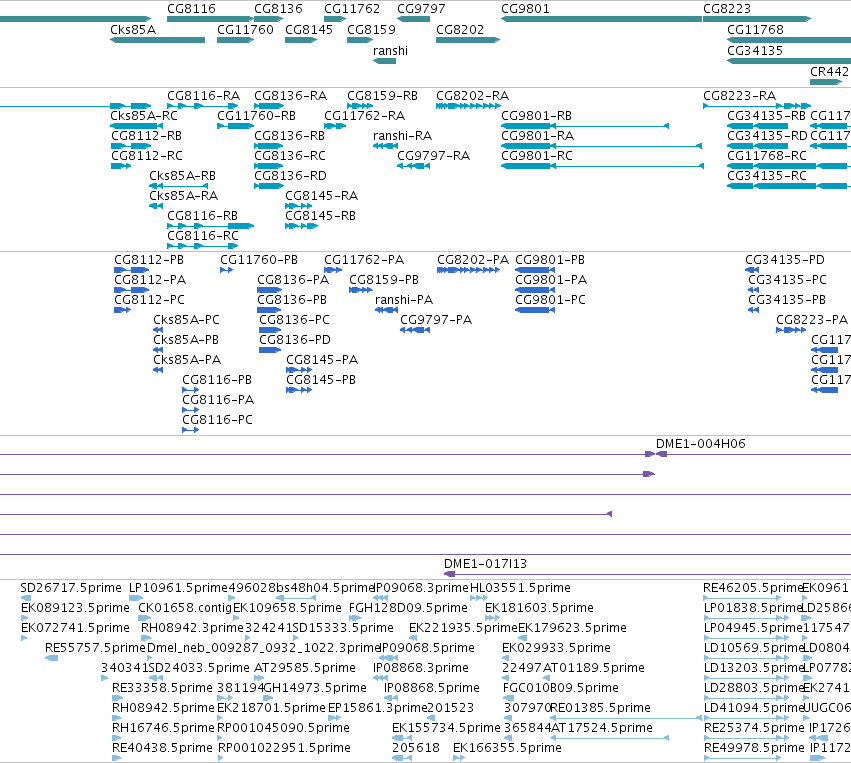851x763 pixels.
Task: Open EST EK181603.5prime label
Action: (539, 608)
